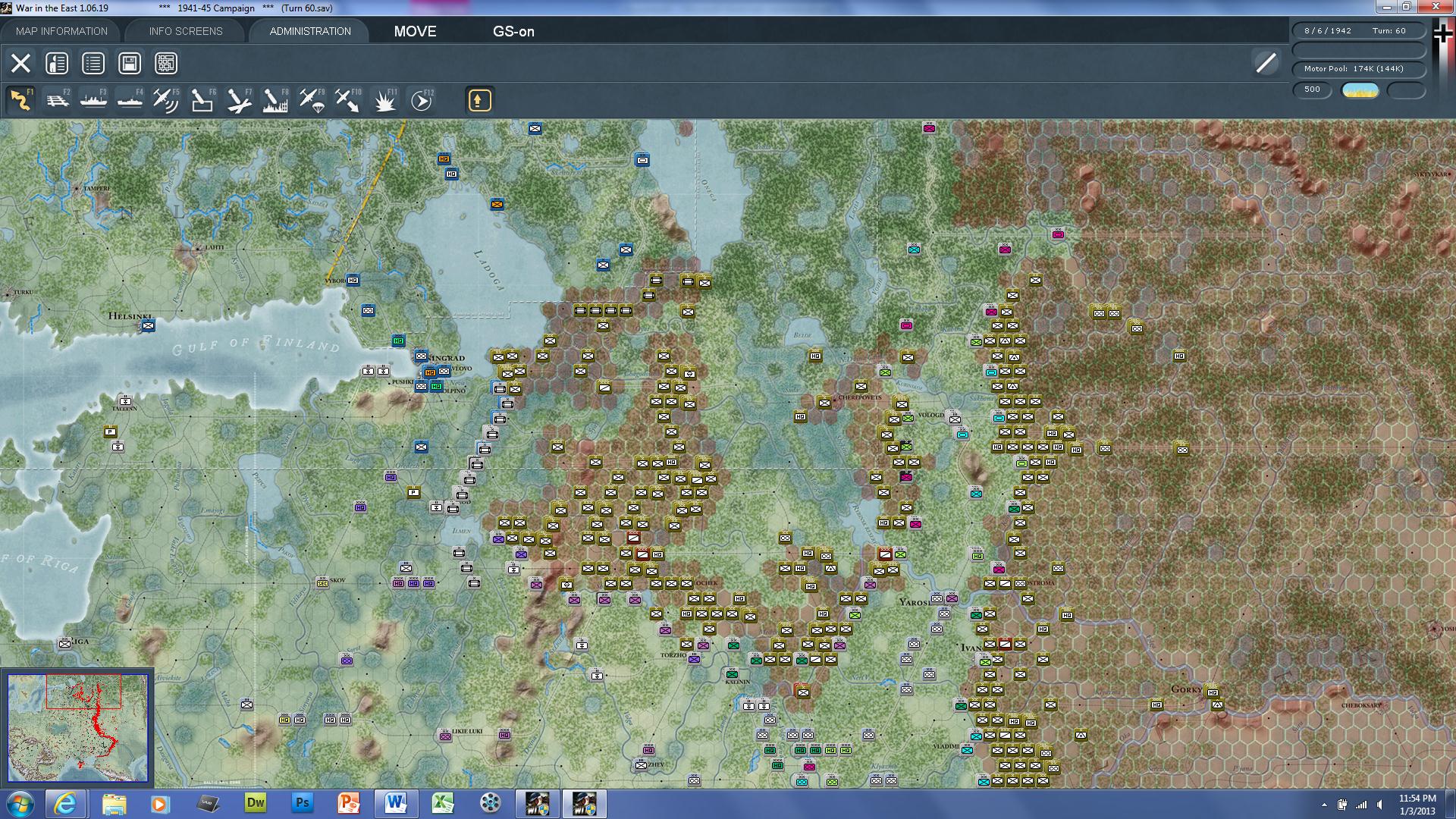Click the date and Turn 60 display
This screenshot has width=1456, height=819.
coord(1359,31)
